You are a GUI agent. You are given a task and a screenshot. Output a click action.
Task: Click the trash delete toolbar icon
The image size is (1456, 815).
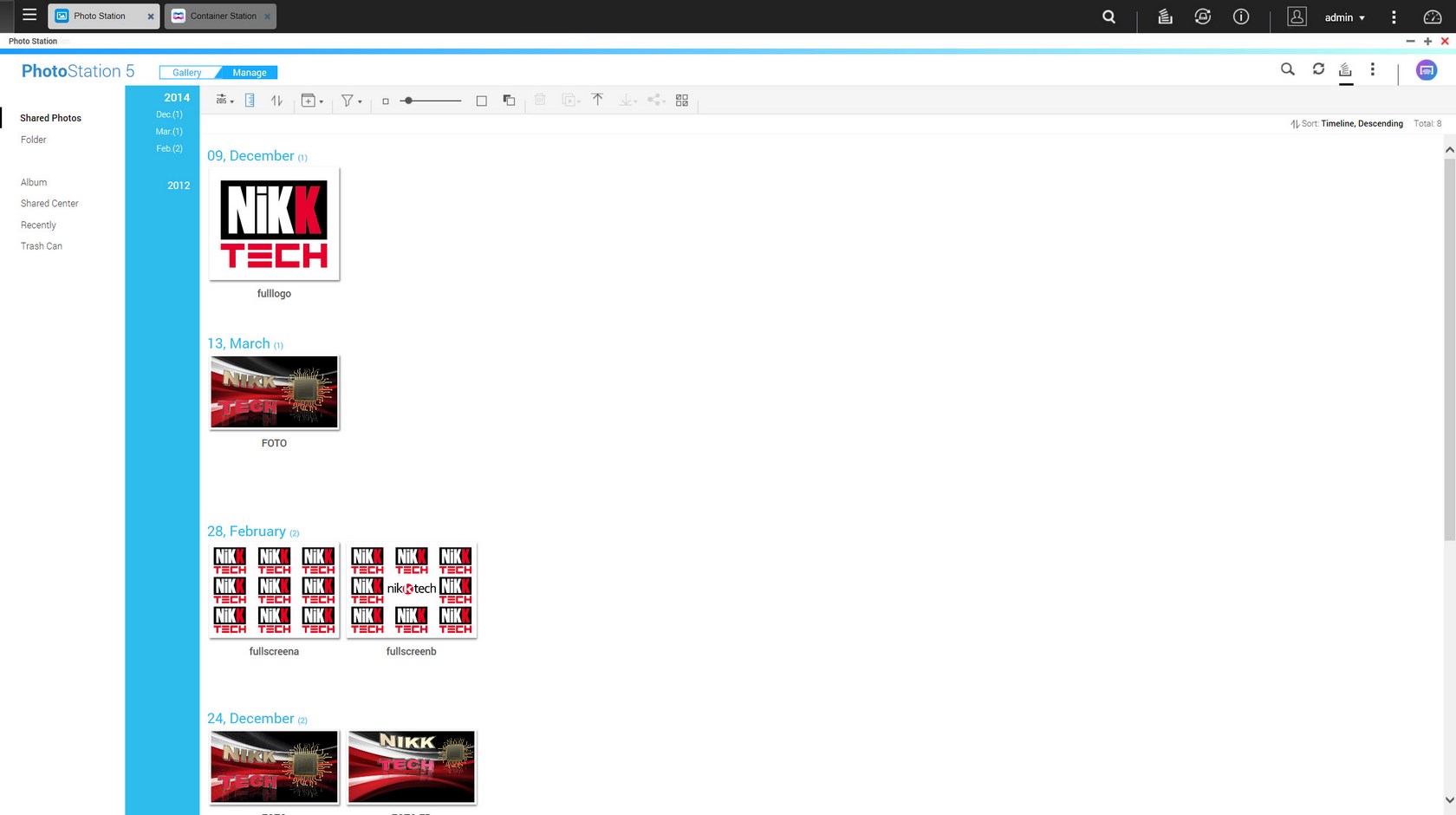(540, 101)
